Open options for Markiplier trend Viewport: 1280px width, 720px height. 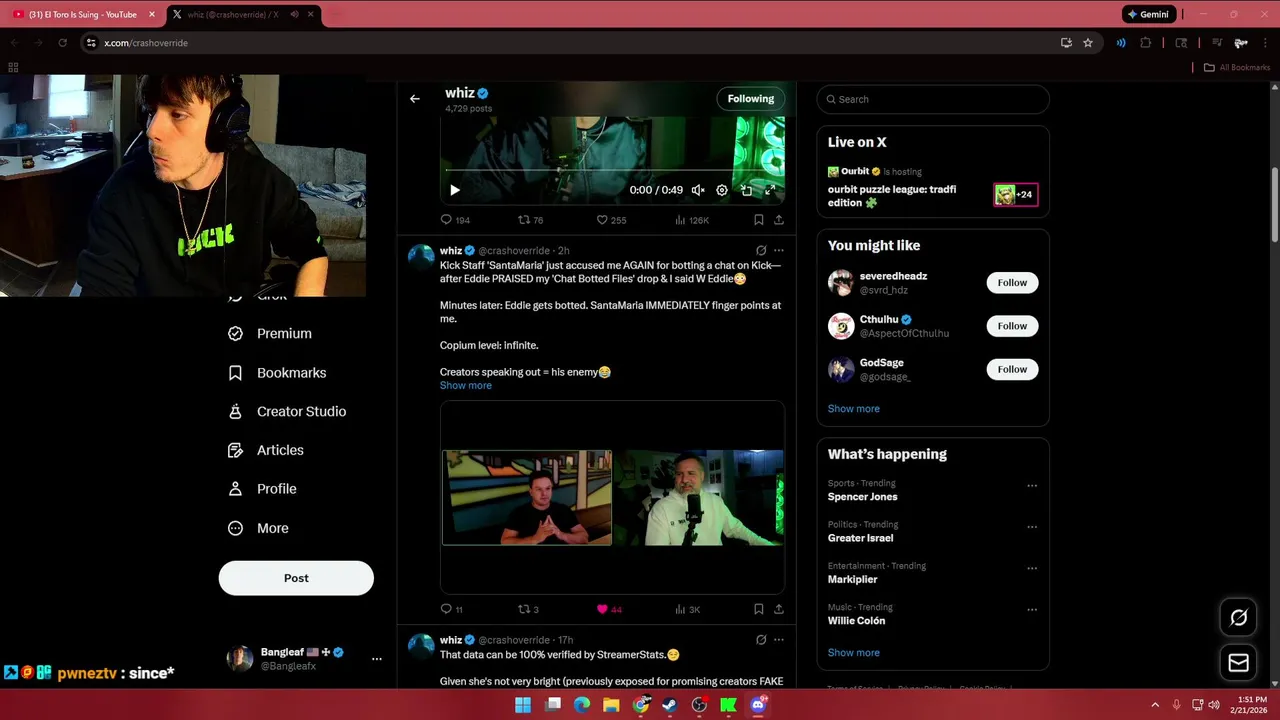[x=1032, y=568]
